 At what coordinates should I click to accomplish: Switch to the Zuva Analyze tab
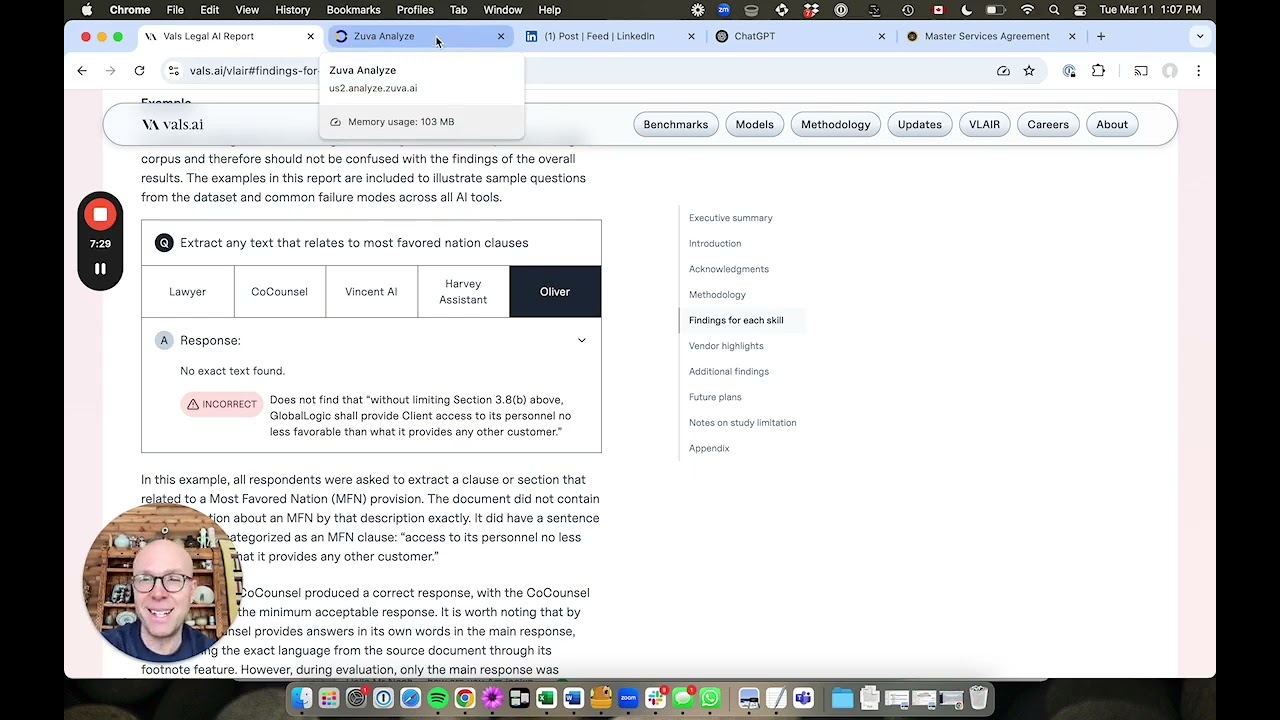point(418,36)
